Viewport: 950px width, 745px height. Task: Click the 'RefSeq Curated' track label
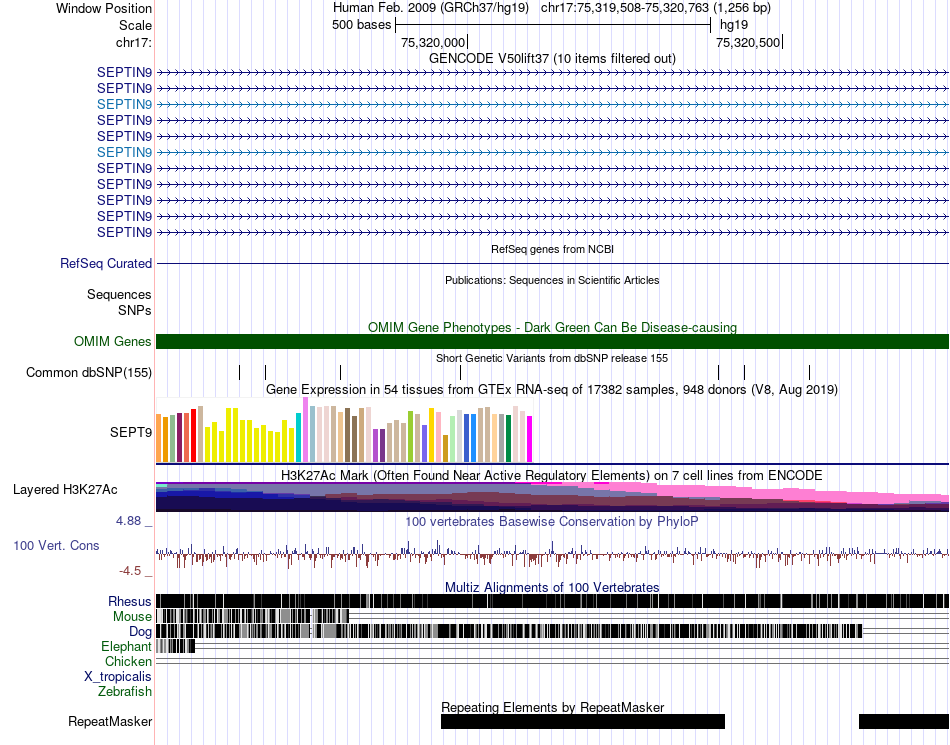[x=106, y=263]
